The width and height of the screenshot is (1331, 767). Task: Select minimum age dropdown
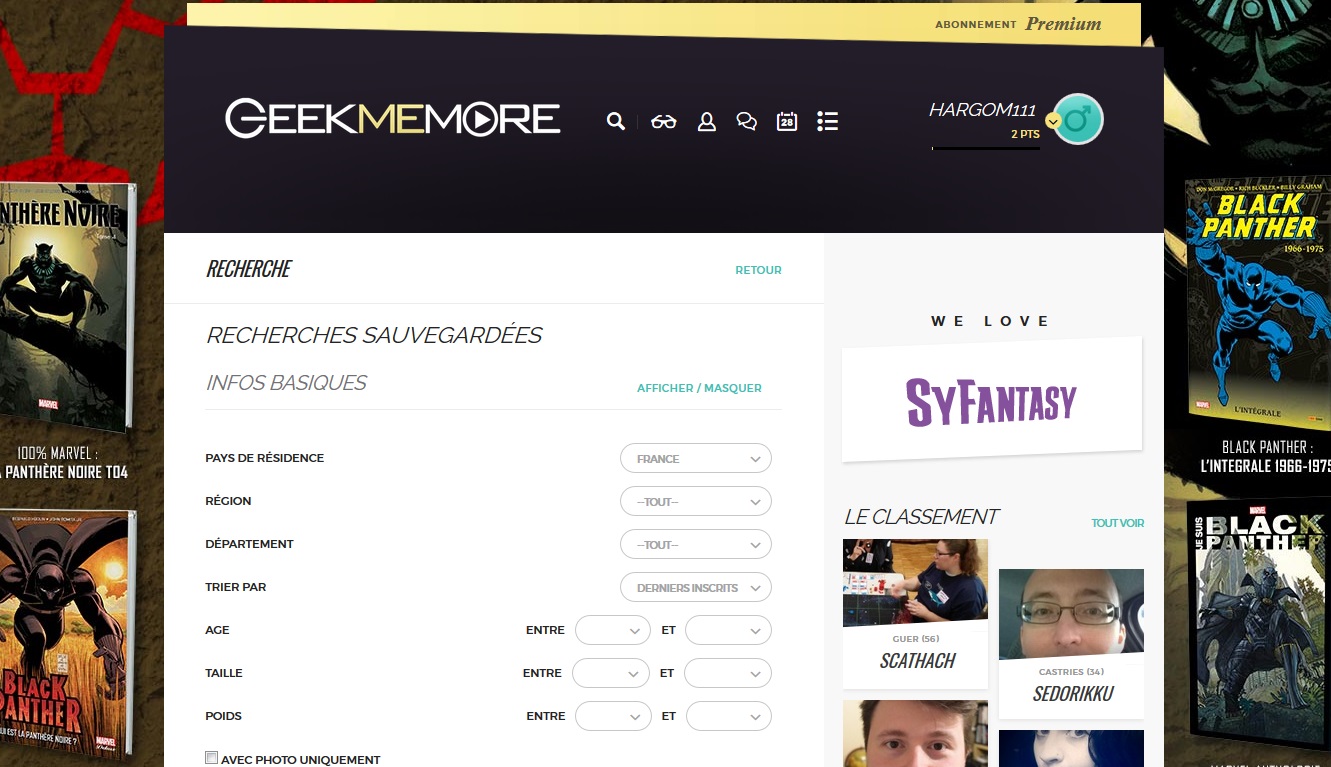pos(613,631)
